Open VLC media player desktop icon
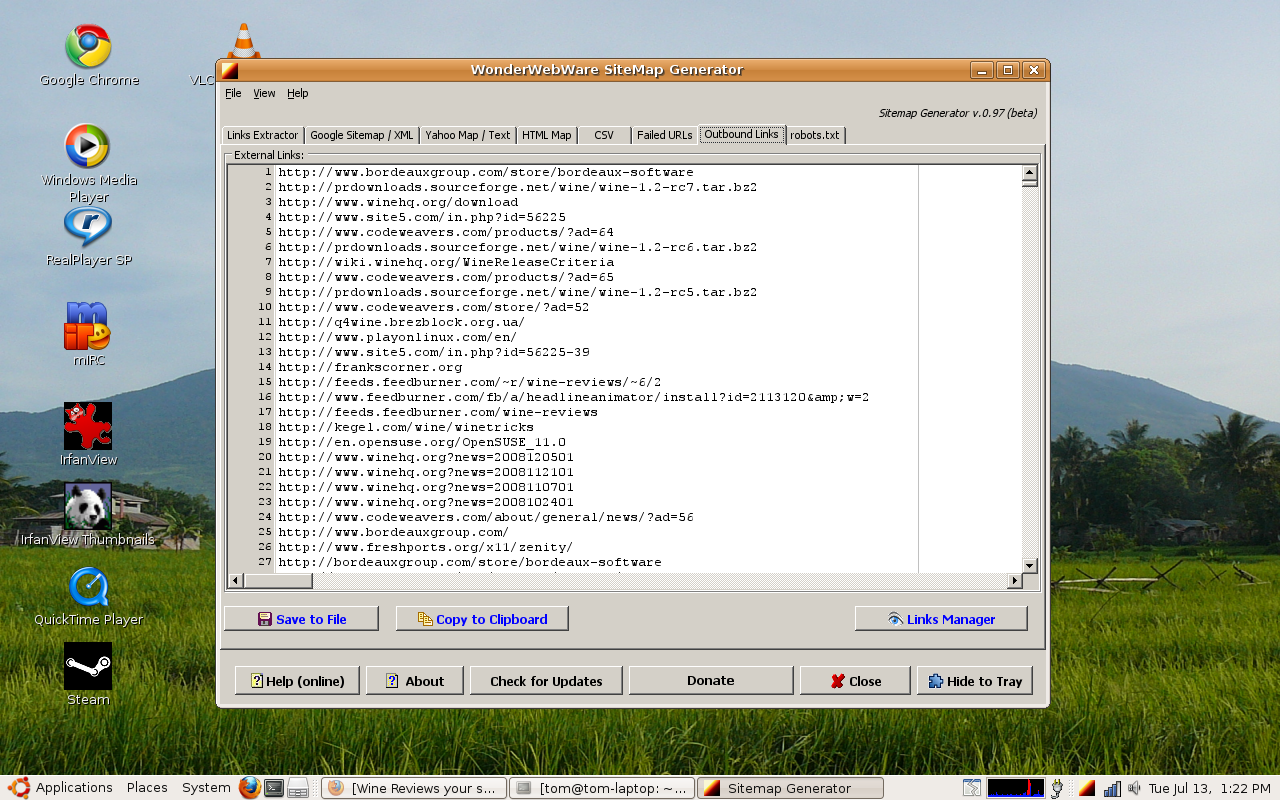The width and height of the screenshot is (1280, 800). click(243, 42)
